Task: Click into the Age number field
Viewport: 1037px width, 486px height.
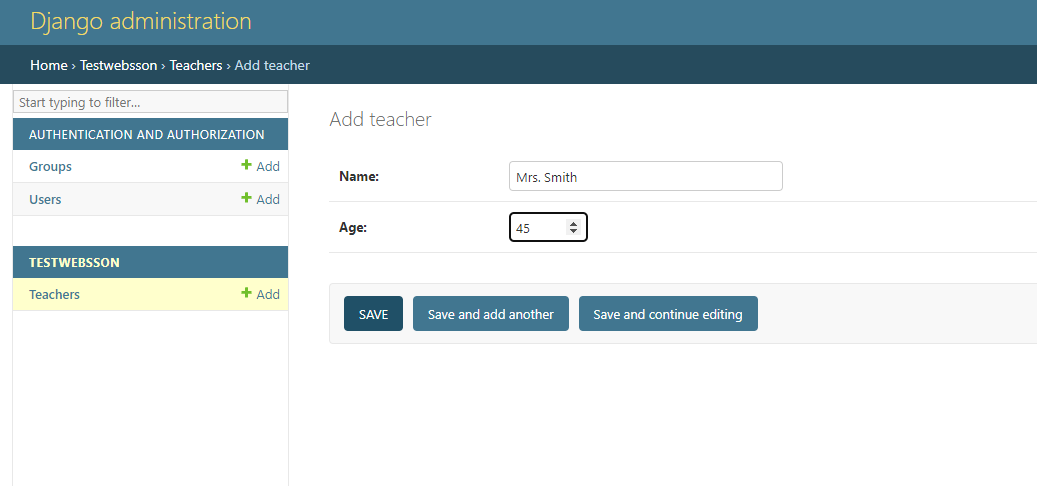Action: point(548,227)
